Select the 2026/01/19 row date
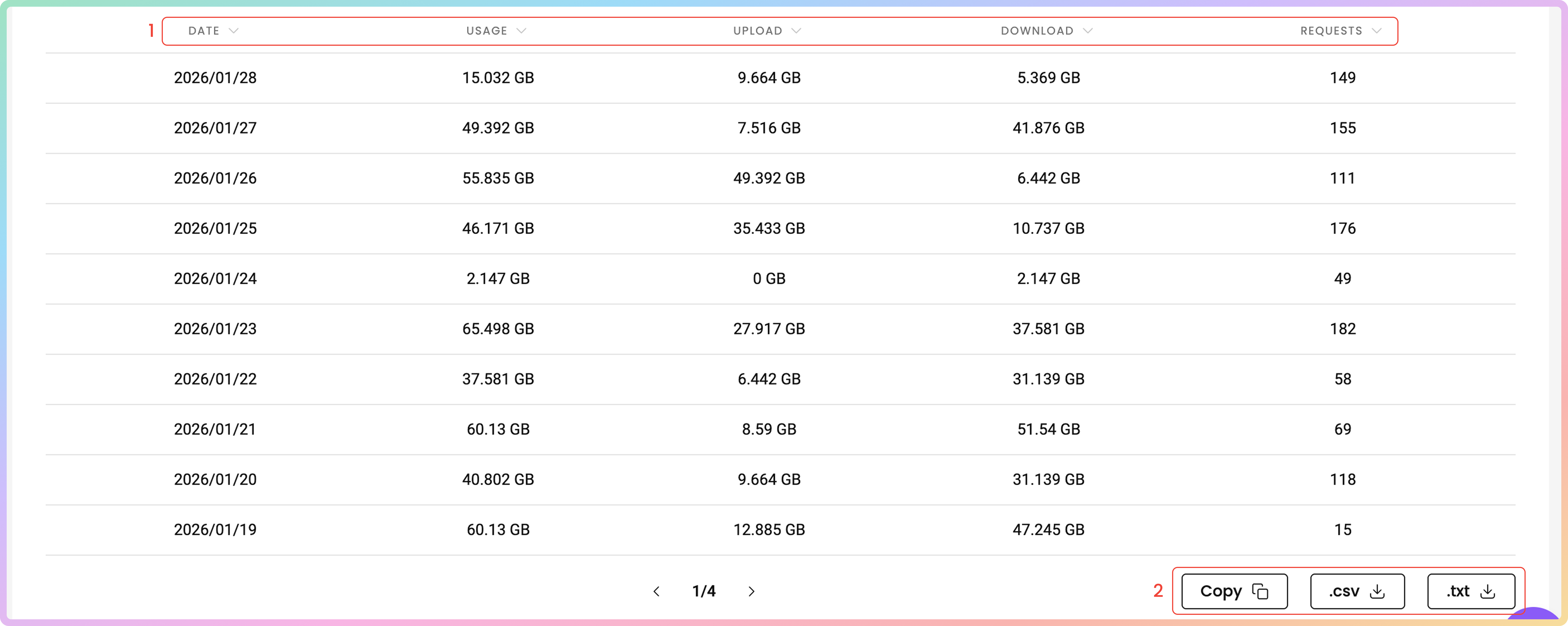 pos(215,530)
